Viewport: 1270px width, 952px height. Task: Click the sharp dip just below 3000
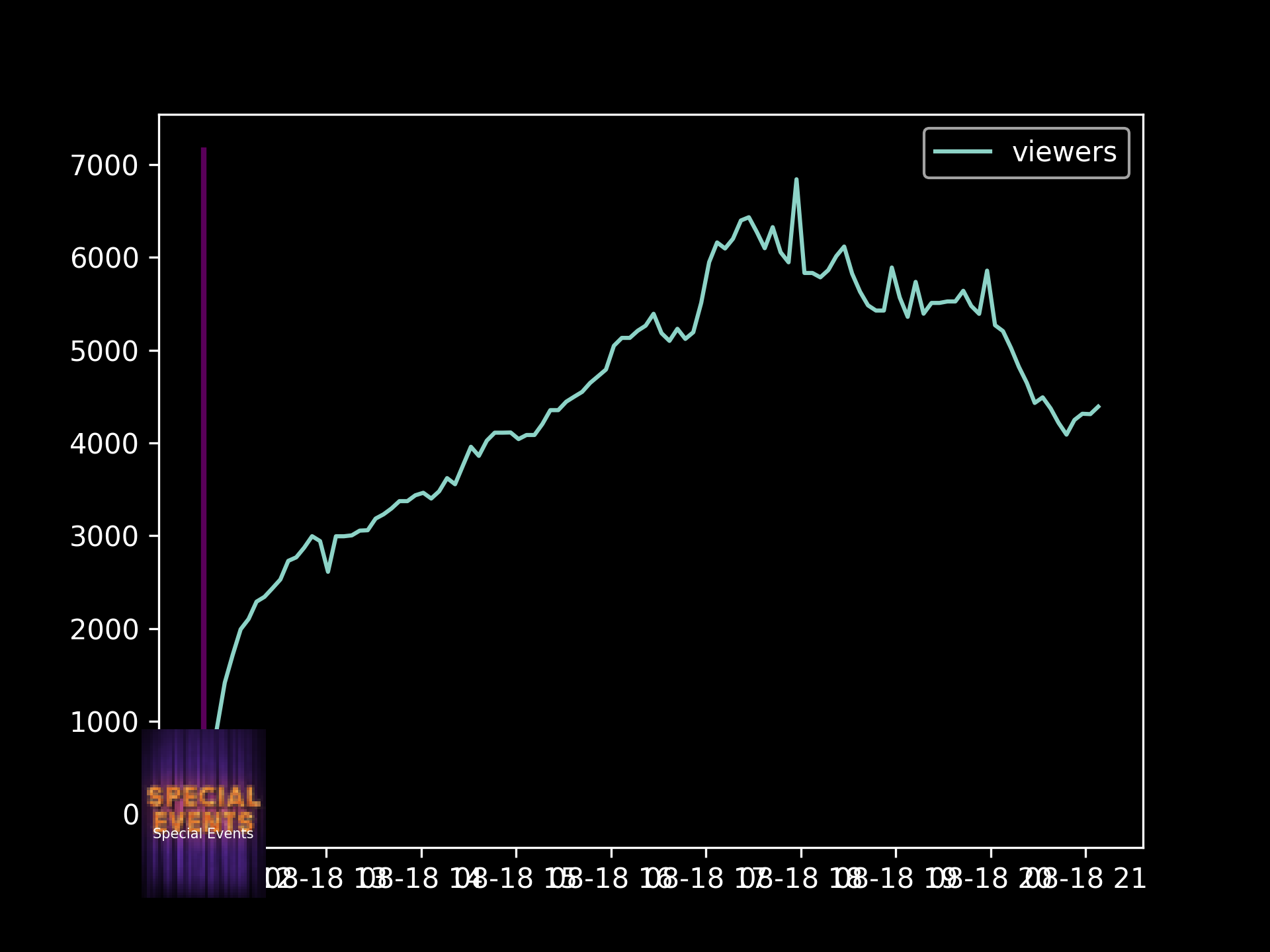(328, 571)
